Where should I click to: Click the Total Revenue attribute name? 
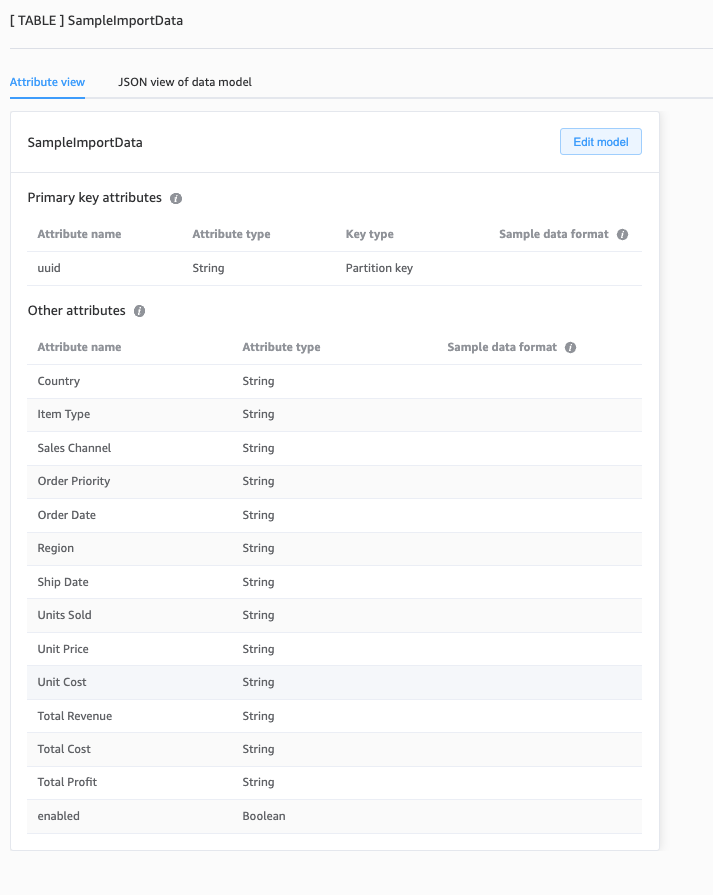[x=75, y=716]
